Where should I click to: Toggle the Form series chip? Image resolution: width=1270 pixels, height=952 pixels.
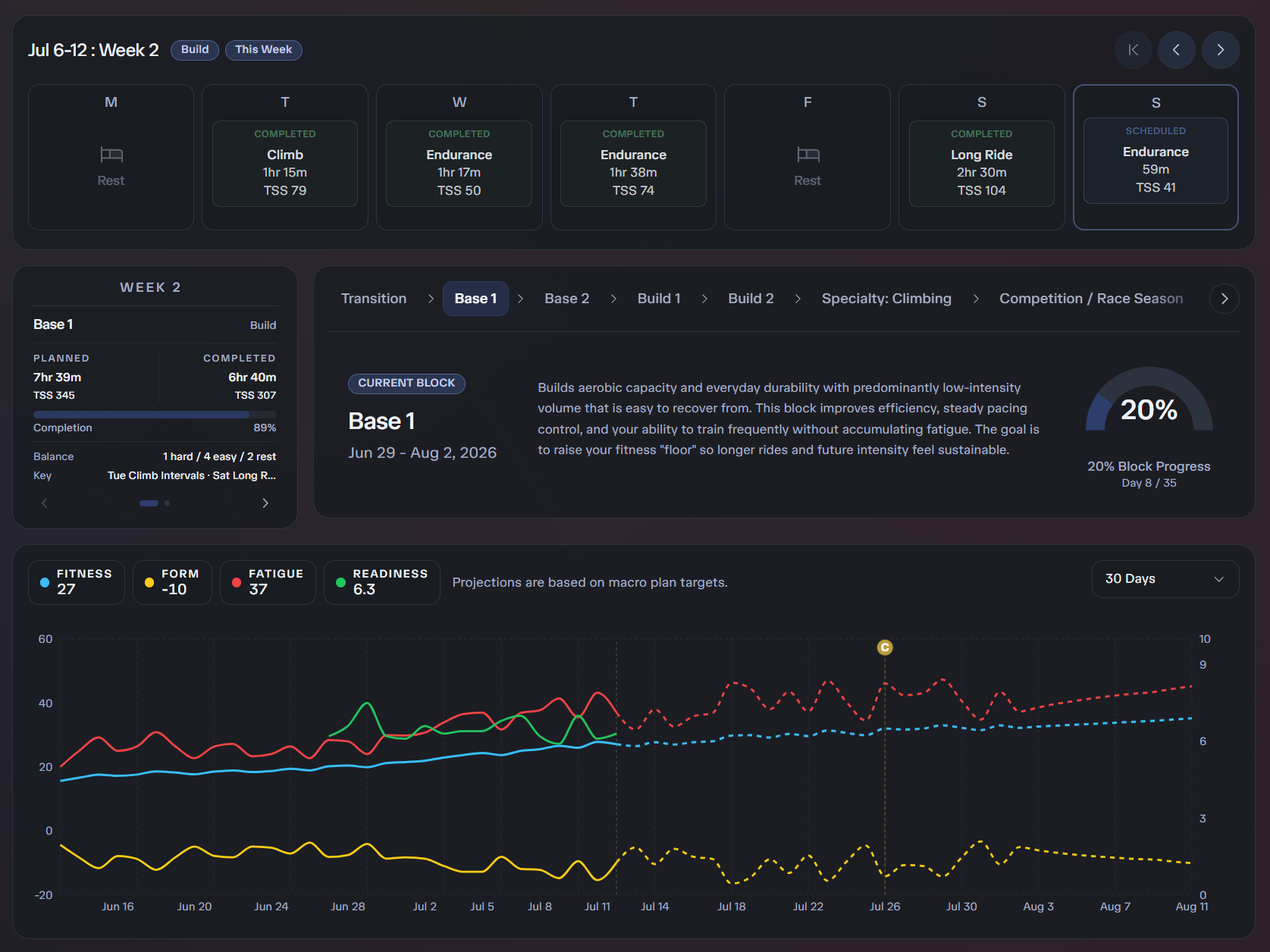point(172,582)
